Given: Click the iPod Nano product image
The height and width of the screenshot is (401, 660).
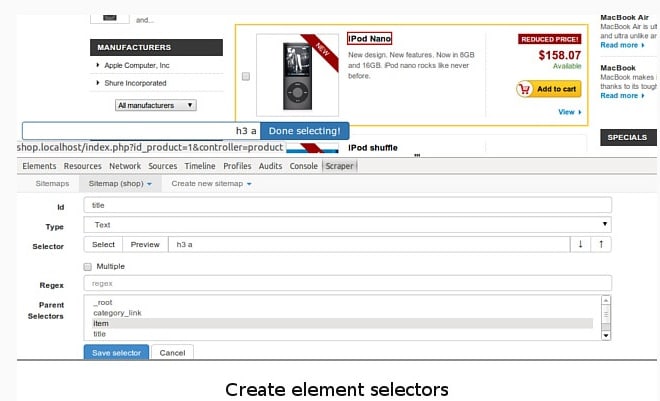Looking at the screenshot, I should [x=298, y=75].
